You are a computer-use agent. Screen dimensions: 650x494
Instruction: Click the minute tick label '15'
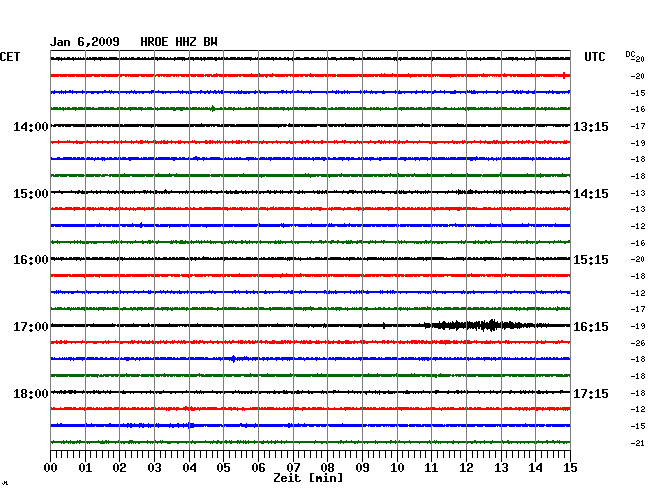click(570, 467)
